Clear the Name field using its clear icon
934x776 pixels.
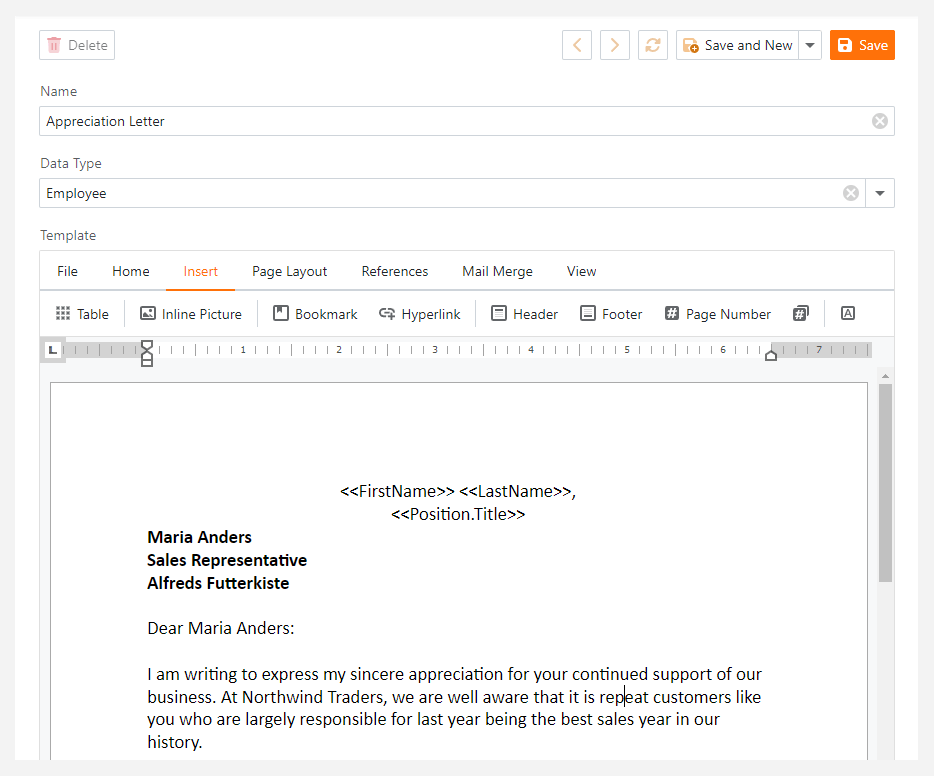tap(879, 120)
